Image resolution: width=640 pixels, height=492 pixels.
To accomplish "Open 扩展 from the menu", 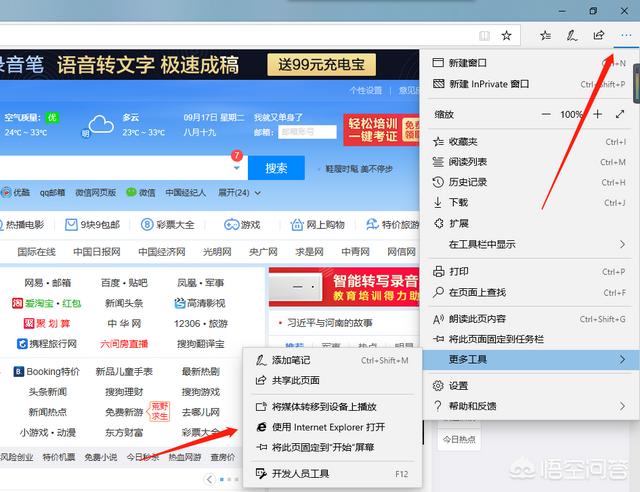I will click(x=529, y=223).
